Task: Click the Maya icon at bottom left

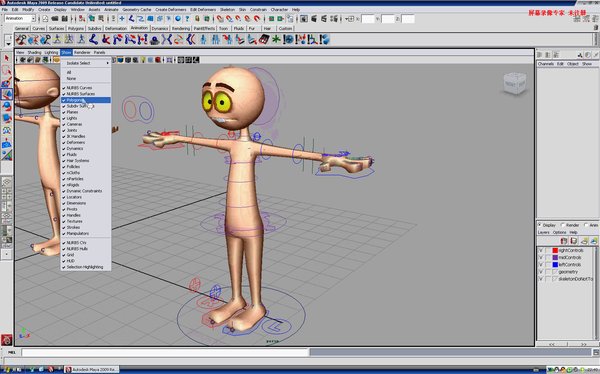Action: (x=7, y=340)
